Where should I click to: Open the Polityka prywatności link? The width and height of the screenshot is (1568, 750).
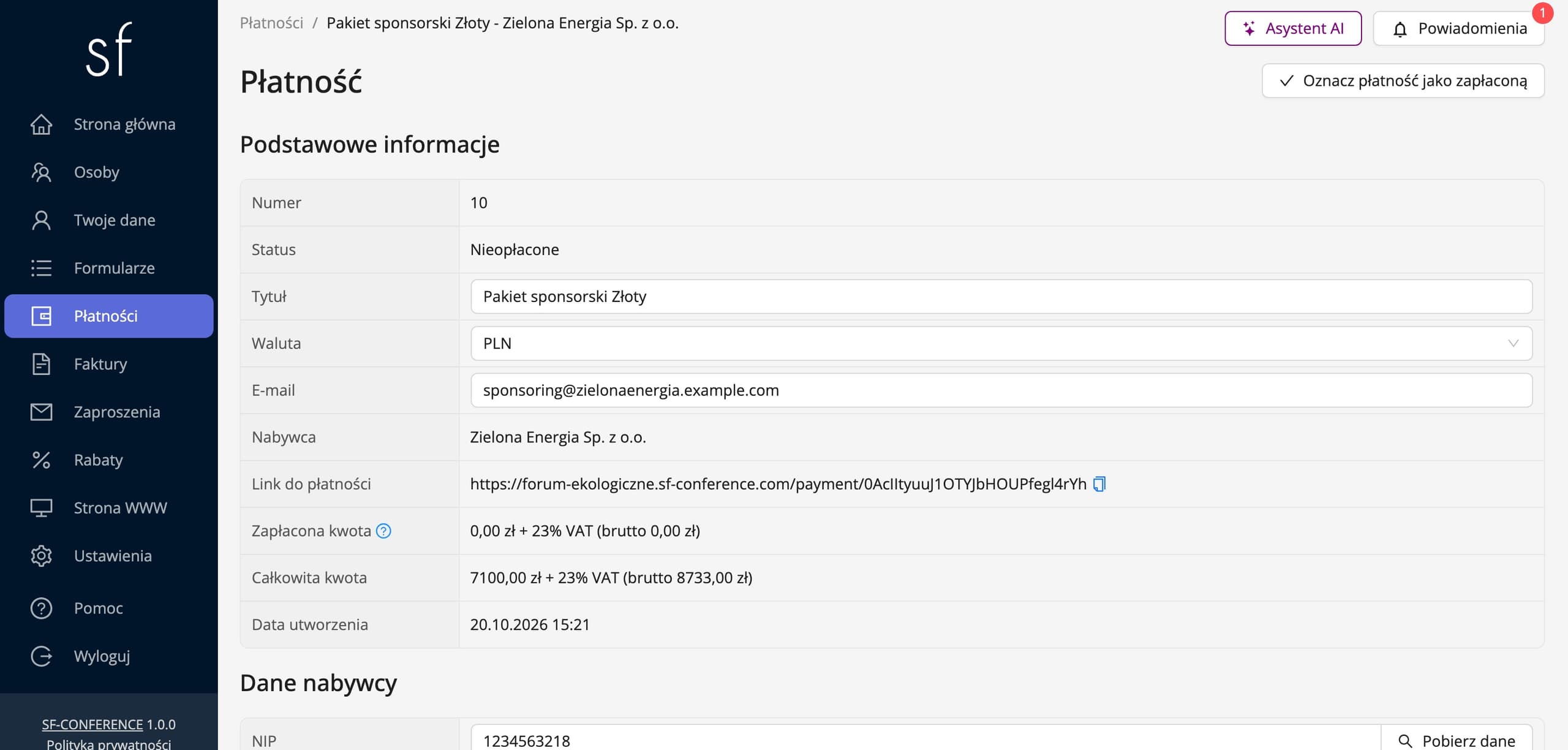tap(109, 744)
